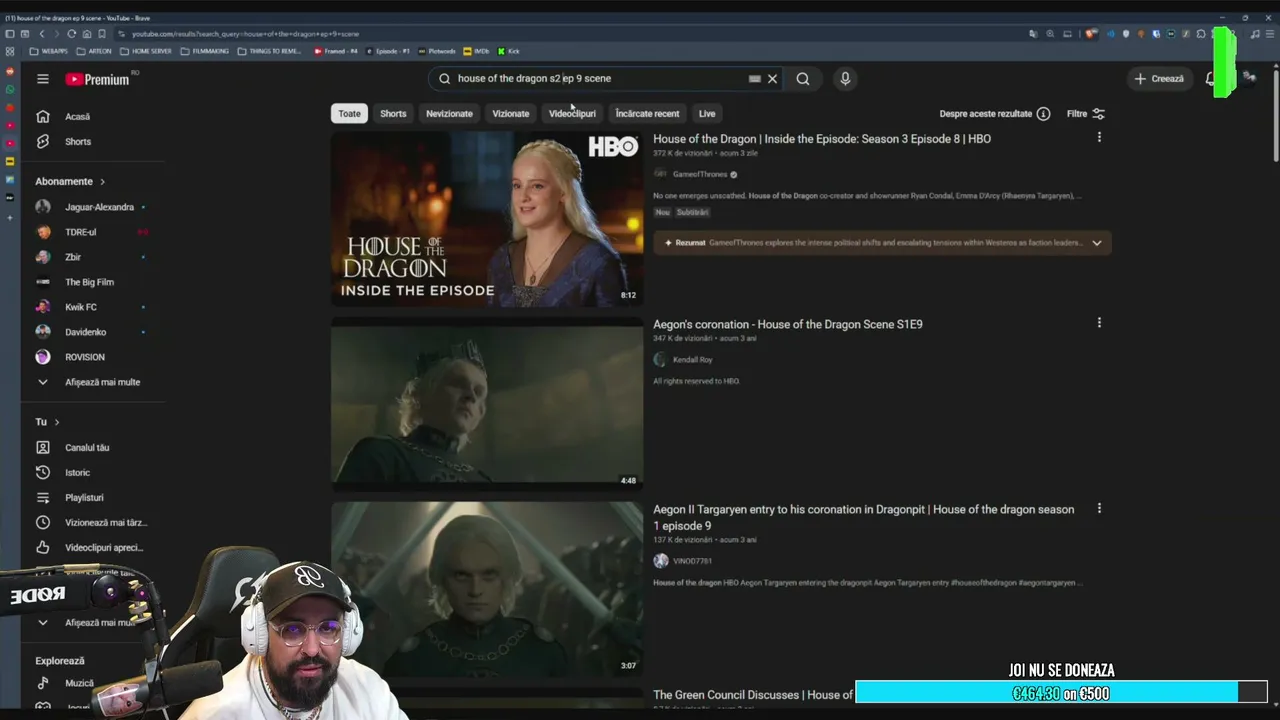Screen dimensions: 1280x720
Task: Click the browser address bar URL
Action: coord(245,34)
